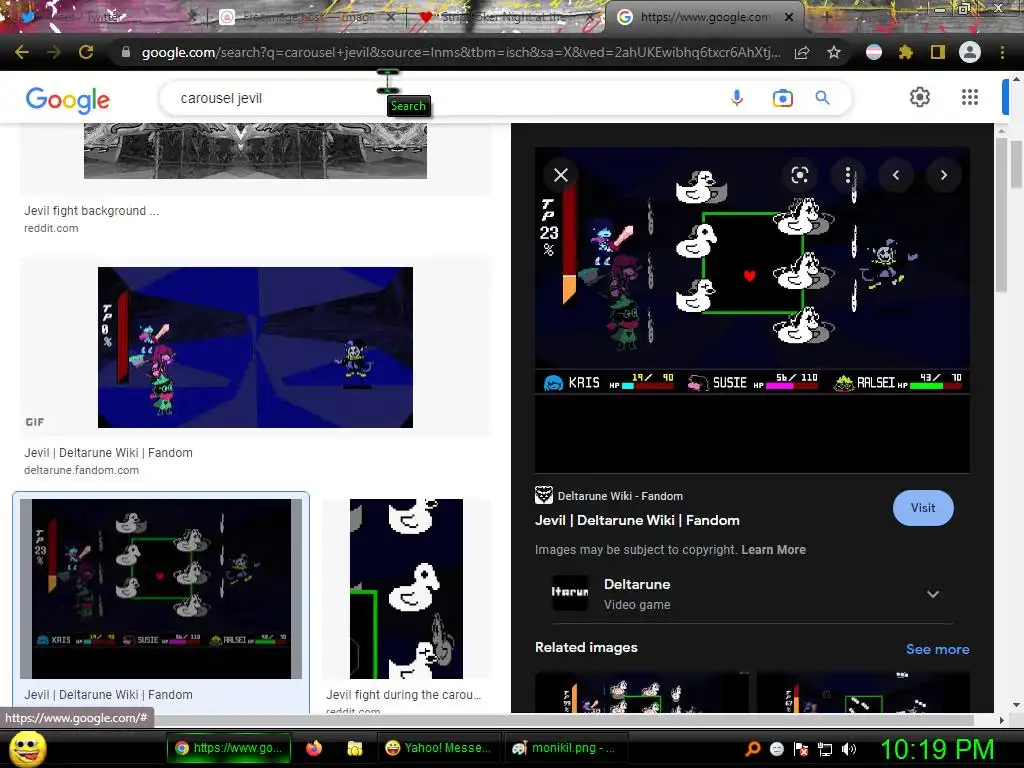Screen dimensions: 1024x768
Task: Open preview image more options dots
Action: coord(848,175)
